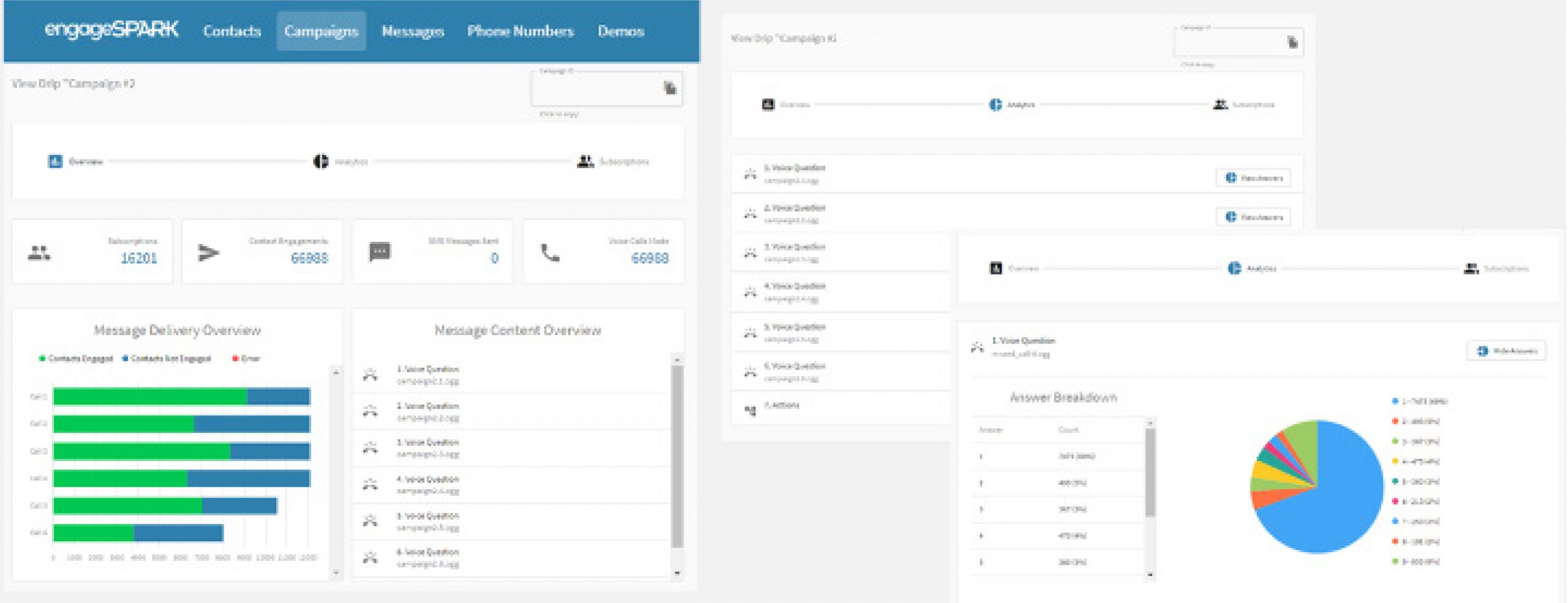The image size is (1568, 603).
Task: Toggle the Error legend series
Action: click(x=246, y=359)
